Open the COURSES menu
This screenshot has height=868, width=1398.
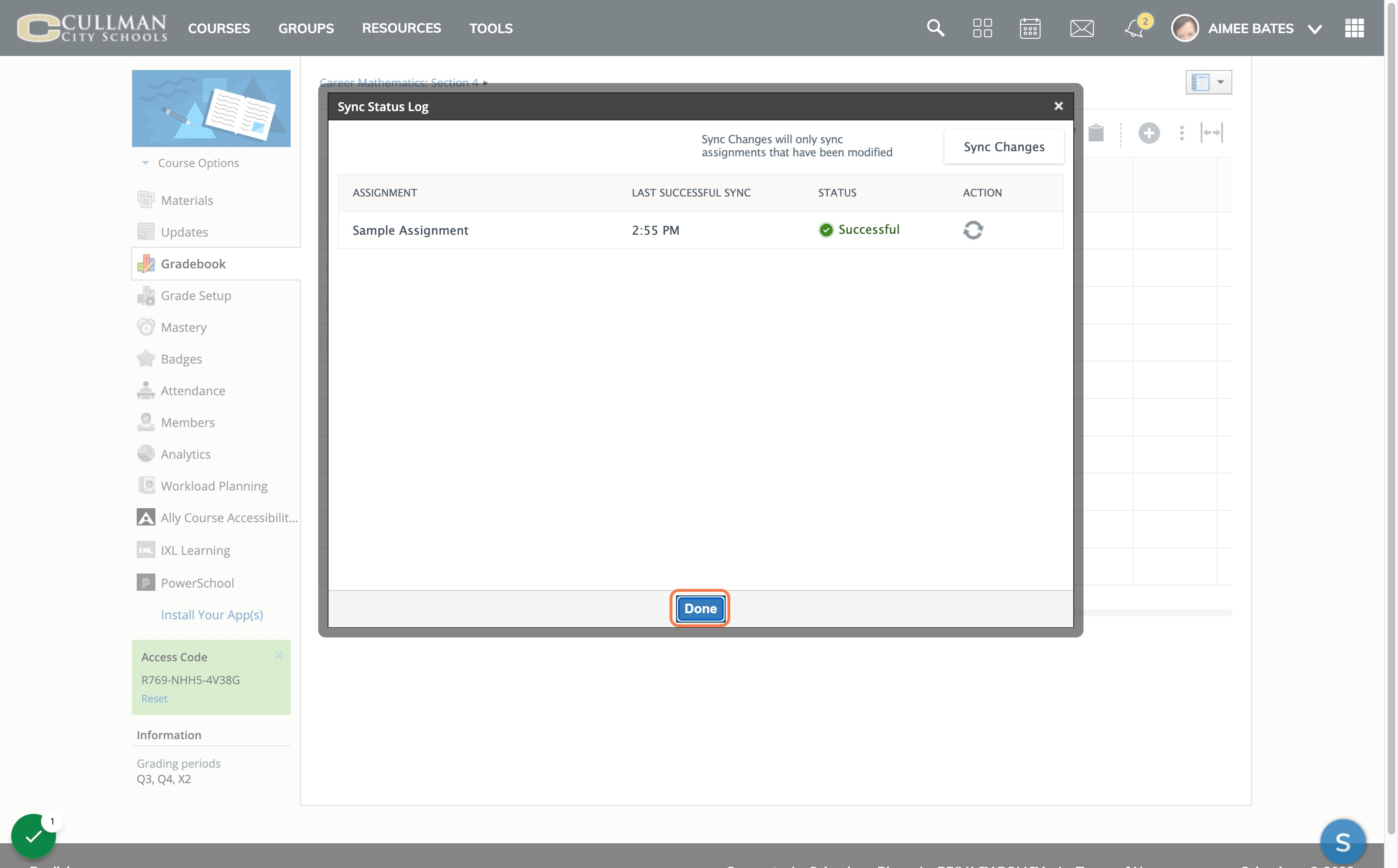pos(219,28)
